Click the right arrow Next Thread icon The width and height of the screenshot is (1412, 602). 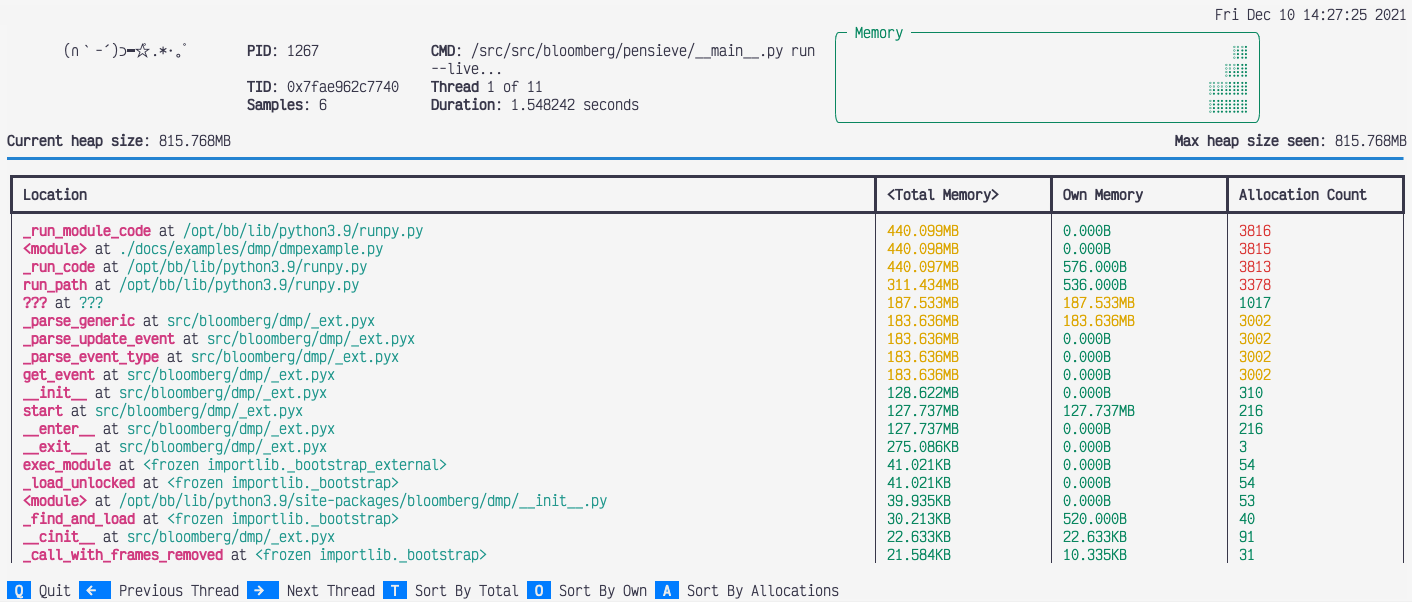263,590
